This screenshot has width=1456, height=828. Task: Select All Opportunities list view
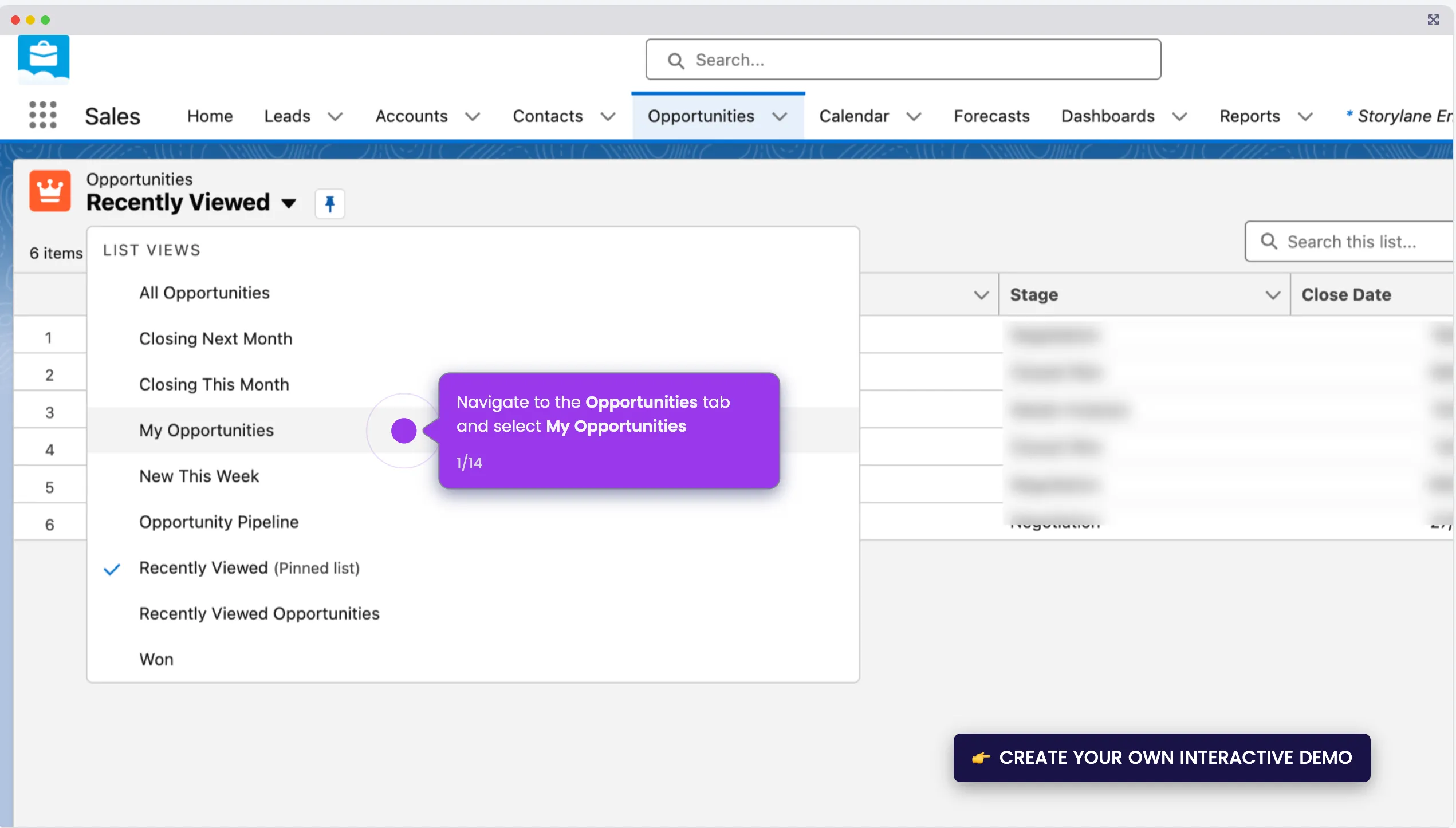pyautogui.click(x=204, y=293)
